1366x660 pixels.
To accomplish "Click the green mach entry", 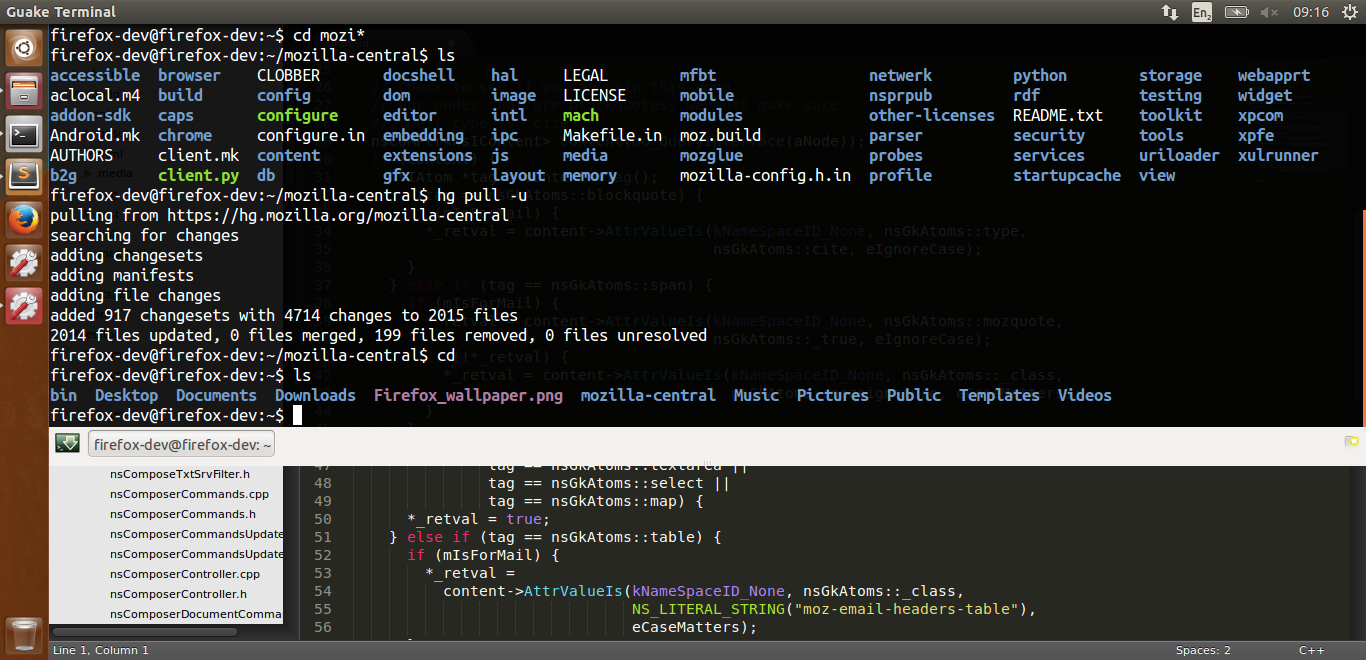I will pyautogui.click(x=581, y=115).
